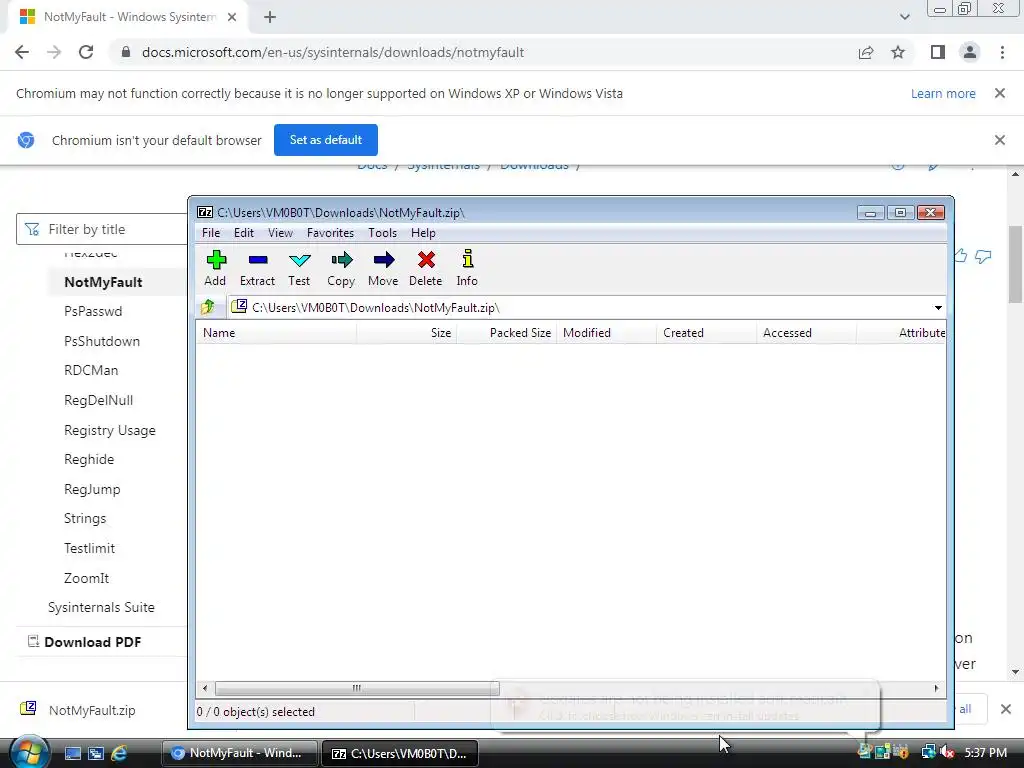Open RDCMan in the sidebar

click(x=91, y=370)
